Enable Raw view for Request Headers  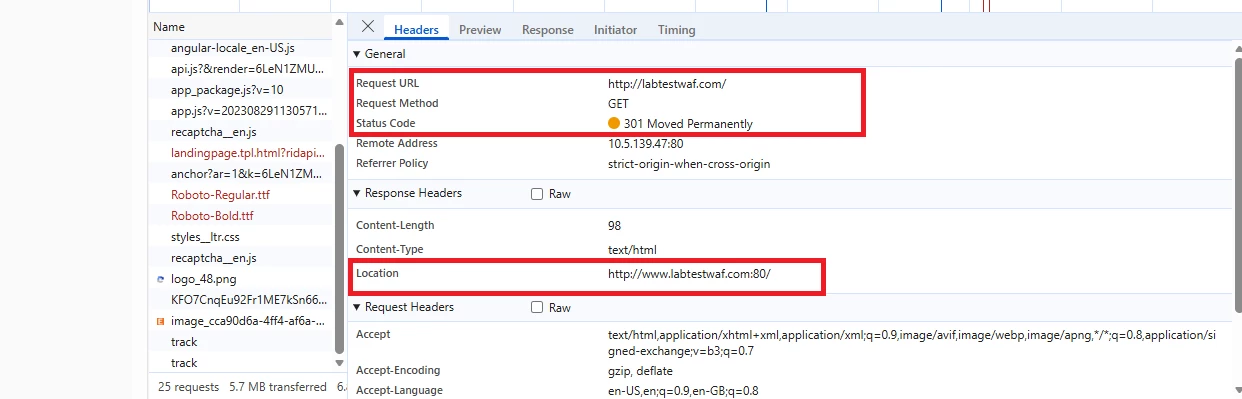point(537,308)
